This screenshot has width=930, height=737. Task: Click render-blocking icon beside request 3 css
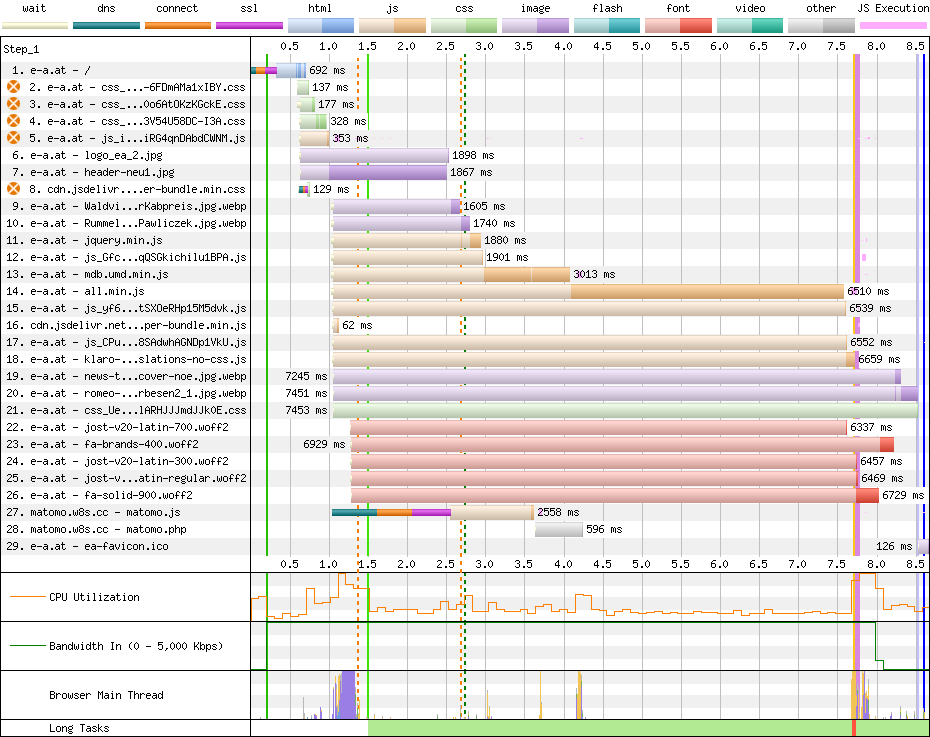pyautogui.click(x=14, y=104)
